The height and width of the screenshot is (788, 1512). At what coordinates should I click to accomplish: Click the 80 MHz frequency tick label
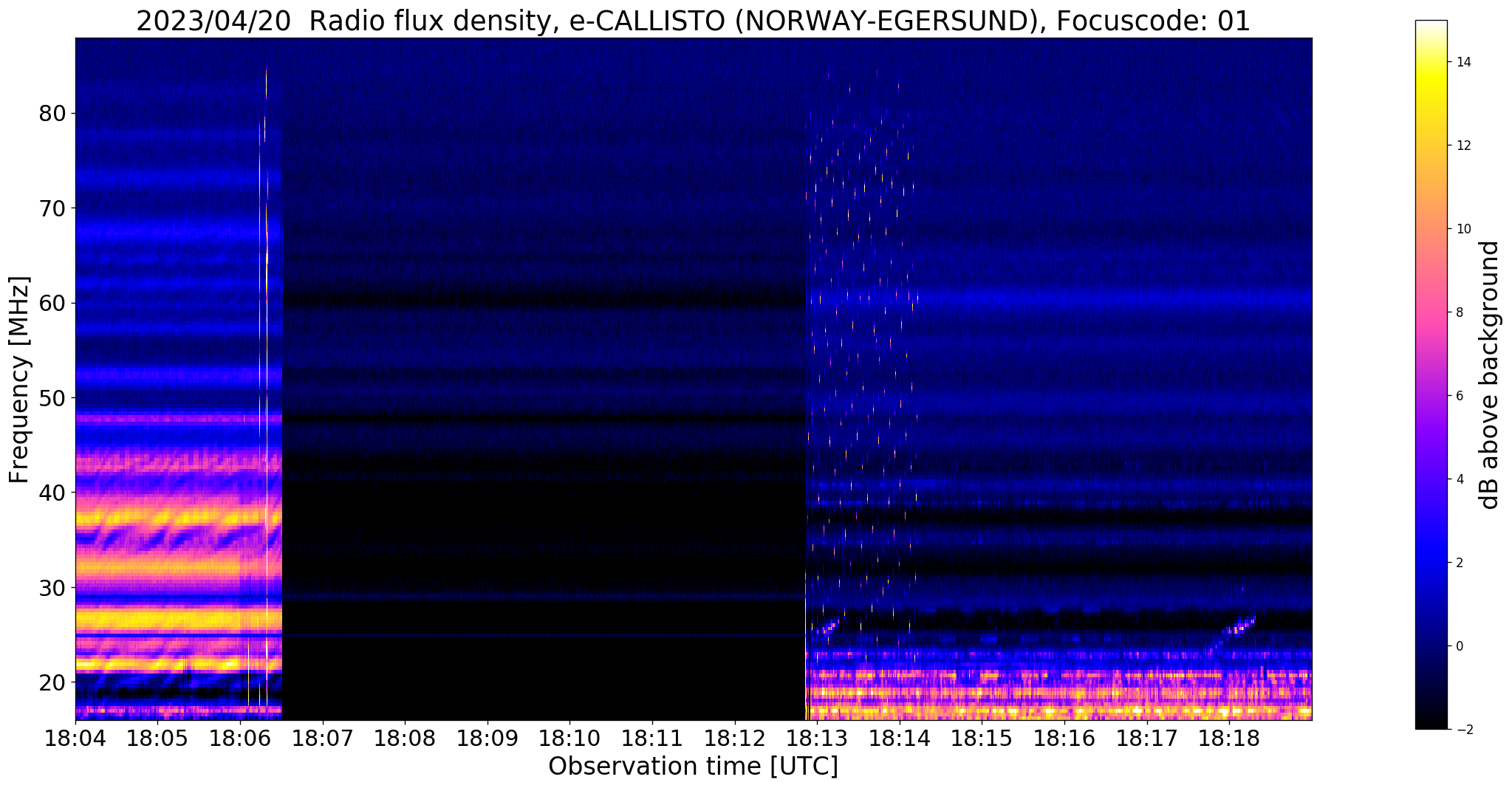[52, 114]
